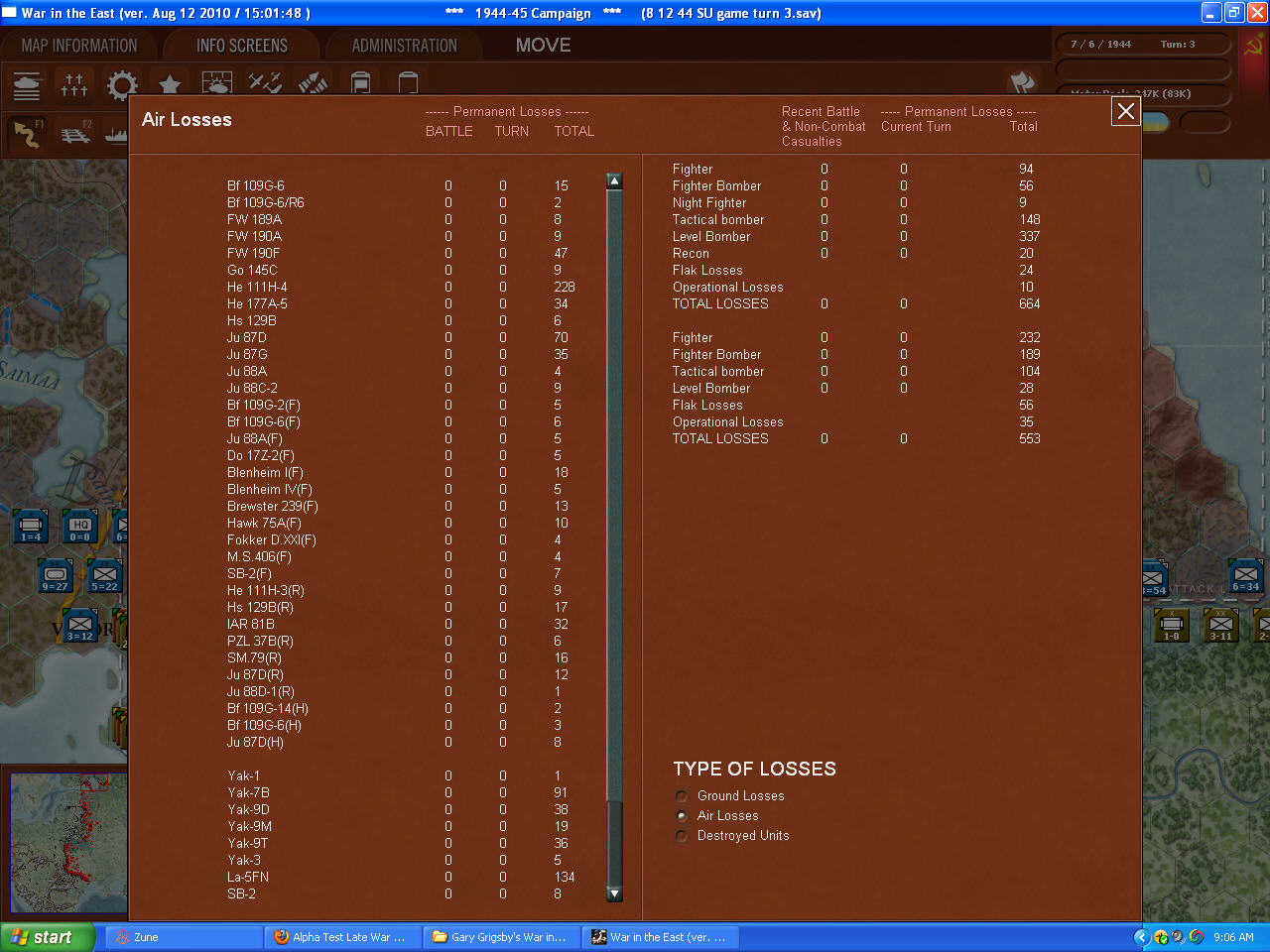This screenshot has width=1270, height=952.
Task: Click the minimap overview thumbnail
Action: (67, 843)
